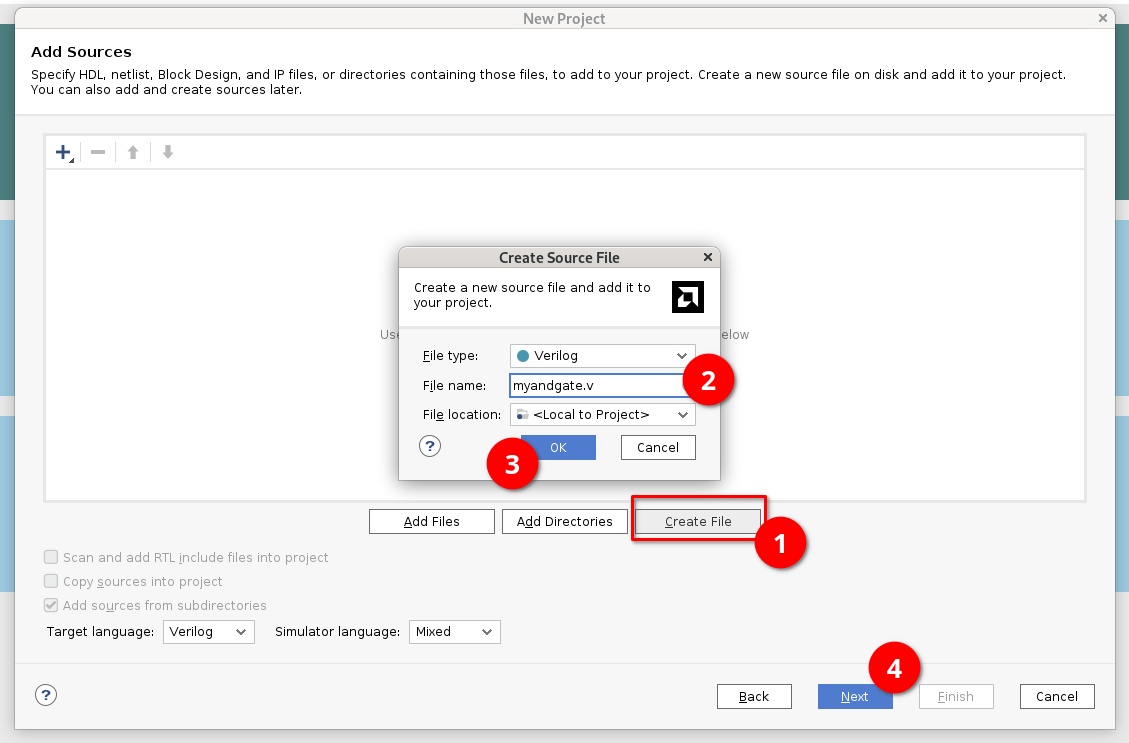This screenshot has height=743, width=1129.
Task: Open the Simulator language dropdown
Action: coord(454,632)
